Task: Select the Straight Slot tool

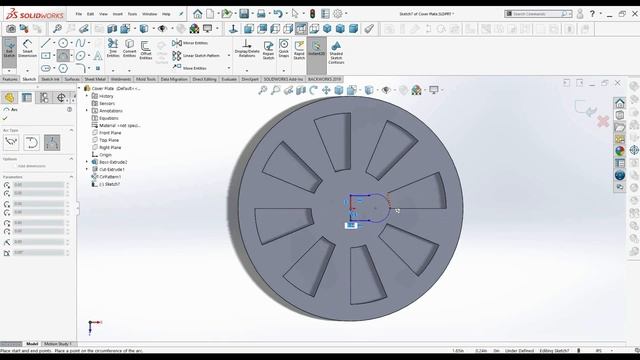Action: point(46,68)
